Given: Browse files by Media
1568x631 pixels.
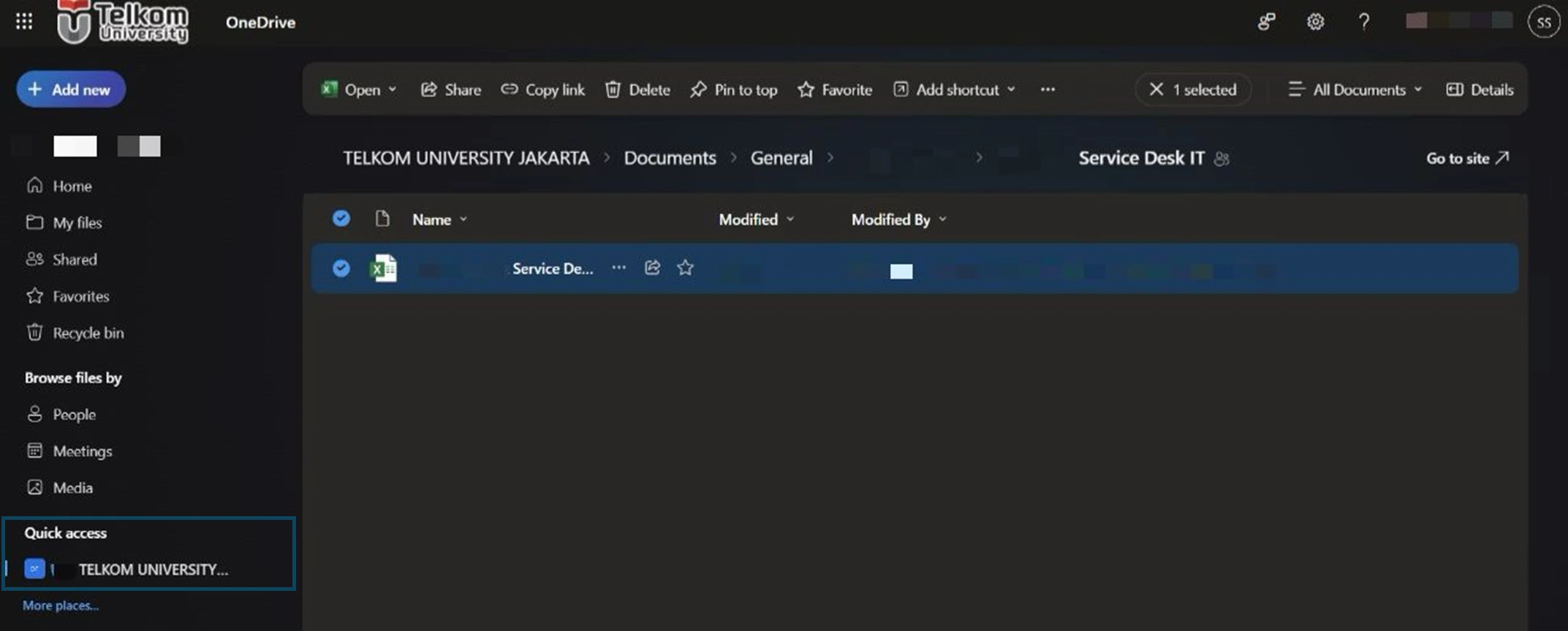Looking at the screenshot, I should pyautogui.click(x=59, y=488).
